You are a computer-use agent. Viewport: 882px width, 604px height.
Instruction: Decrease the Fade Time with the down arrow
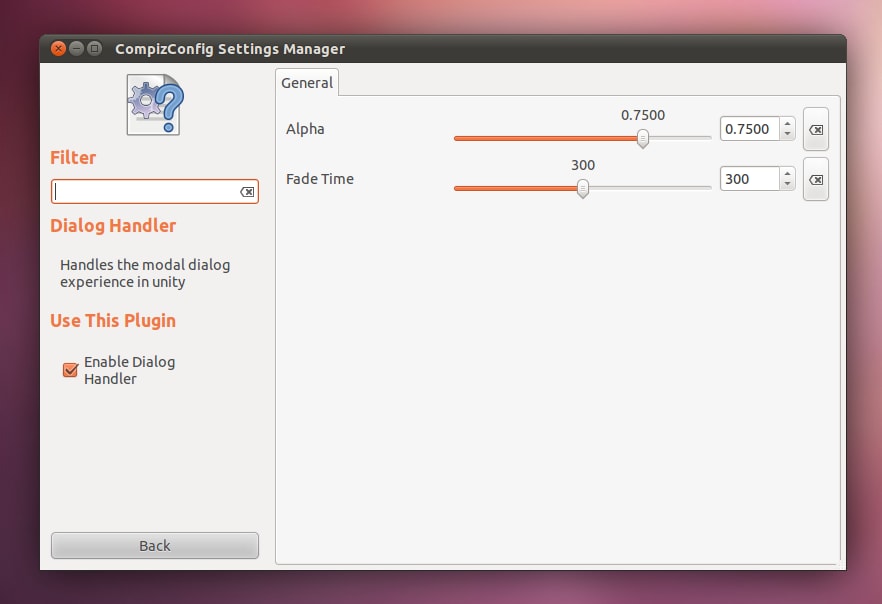click(x=788, y=184)
